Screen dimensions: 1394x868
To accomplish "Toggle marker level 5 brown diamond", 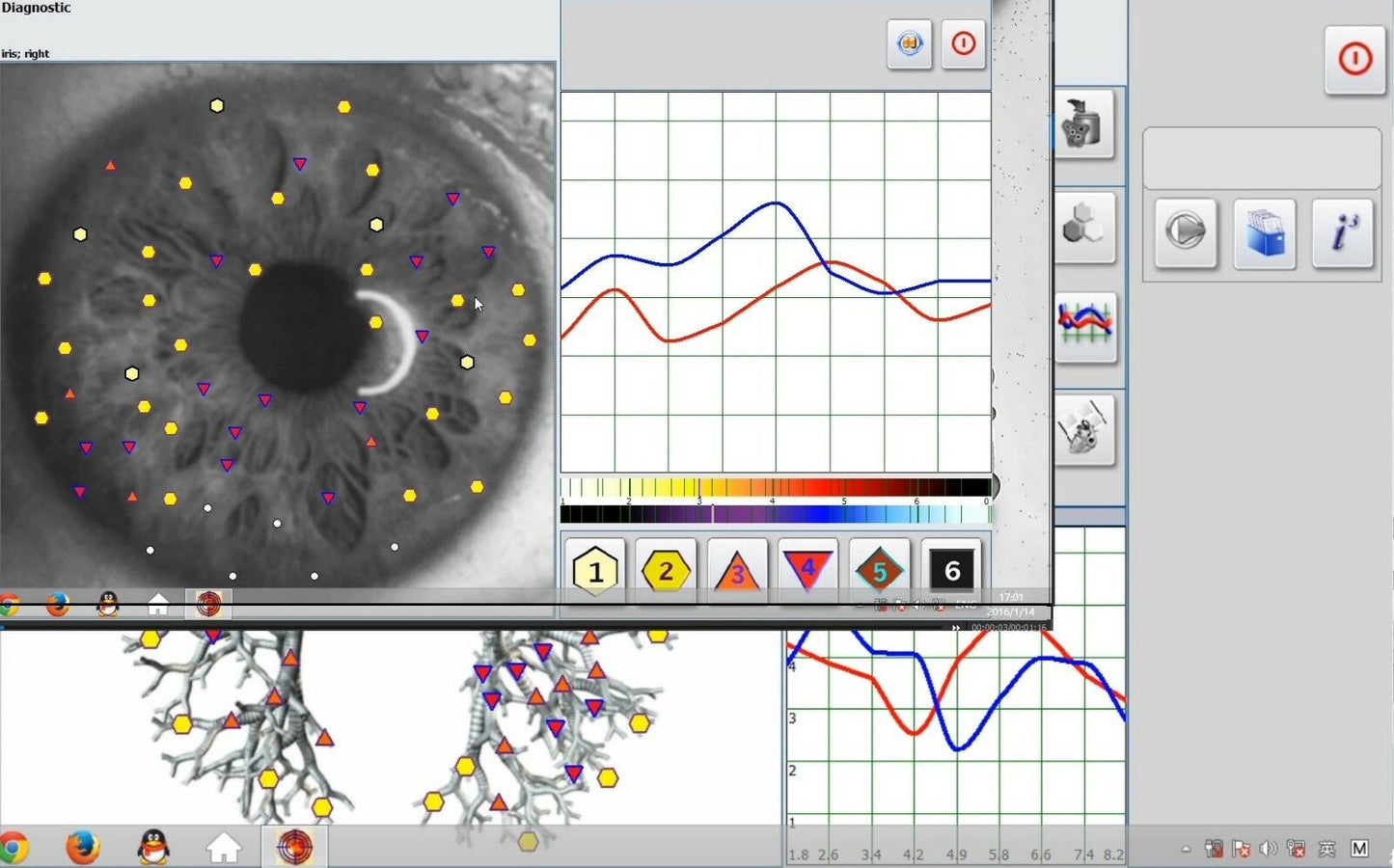I will coord(879,572).
